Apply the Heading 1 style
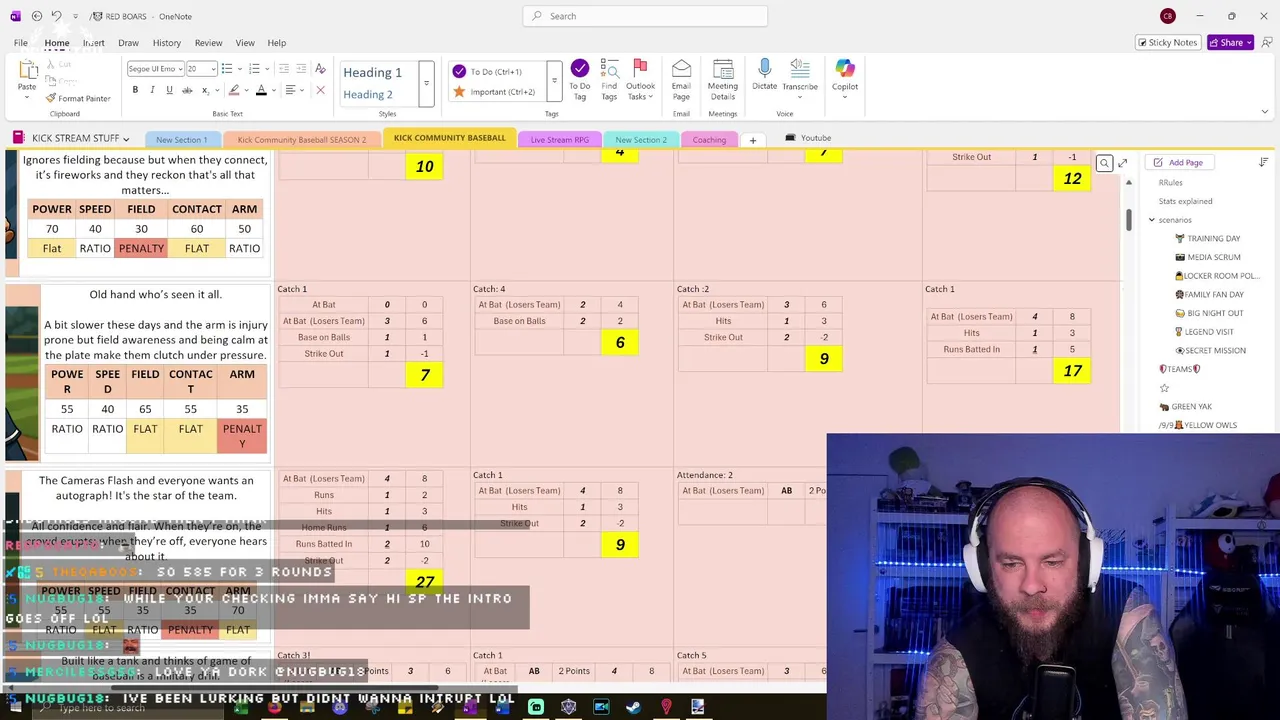This screenshot has height=720, width=1280. tap(372, 72)
